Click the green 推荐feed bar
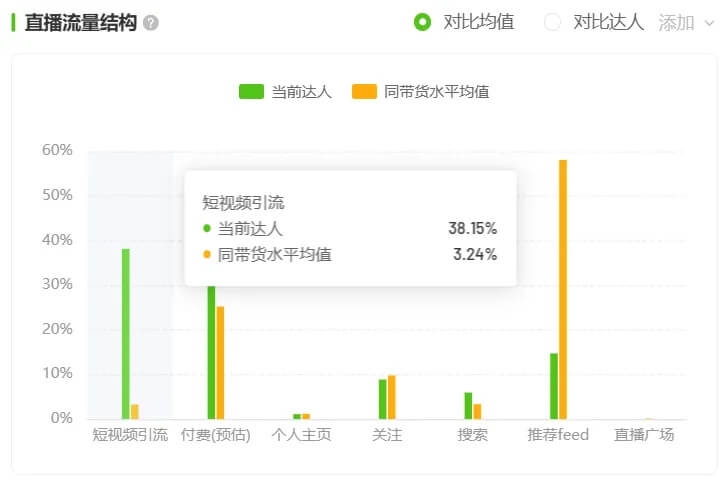Image resolution: width=722 pixels, height=481 pixels. (x=554, y=386)
